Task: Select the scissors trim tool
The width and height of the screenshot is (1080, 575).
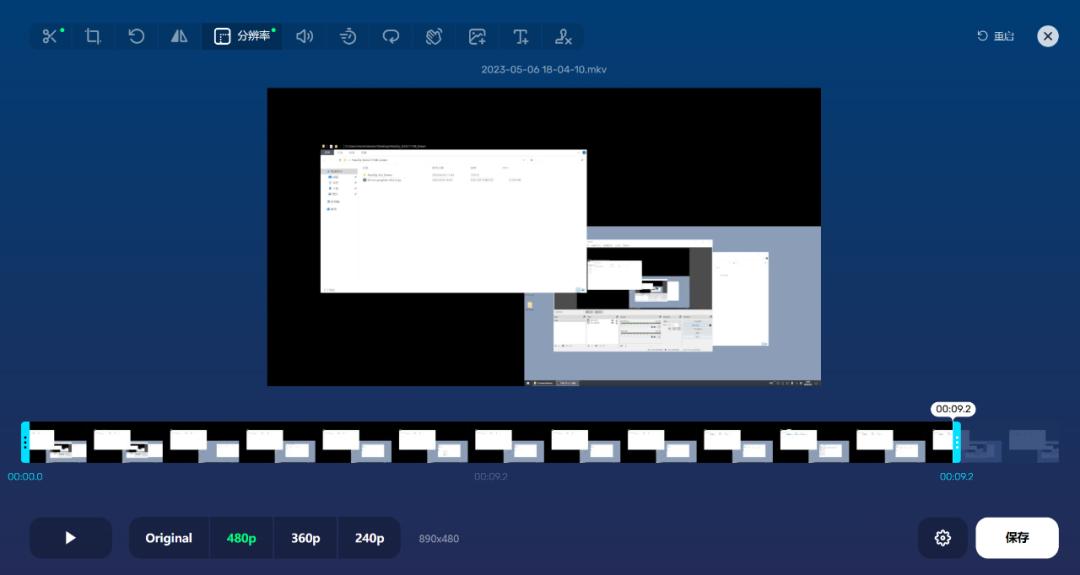Action: click(49, 37)
